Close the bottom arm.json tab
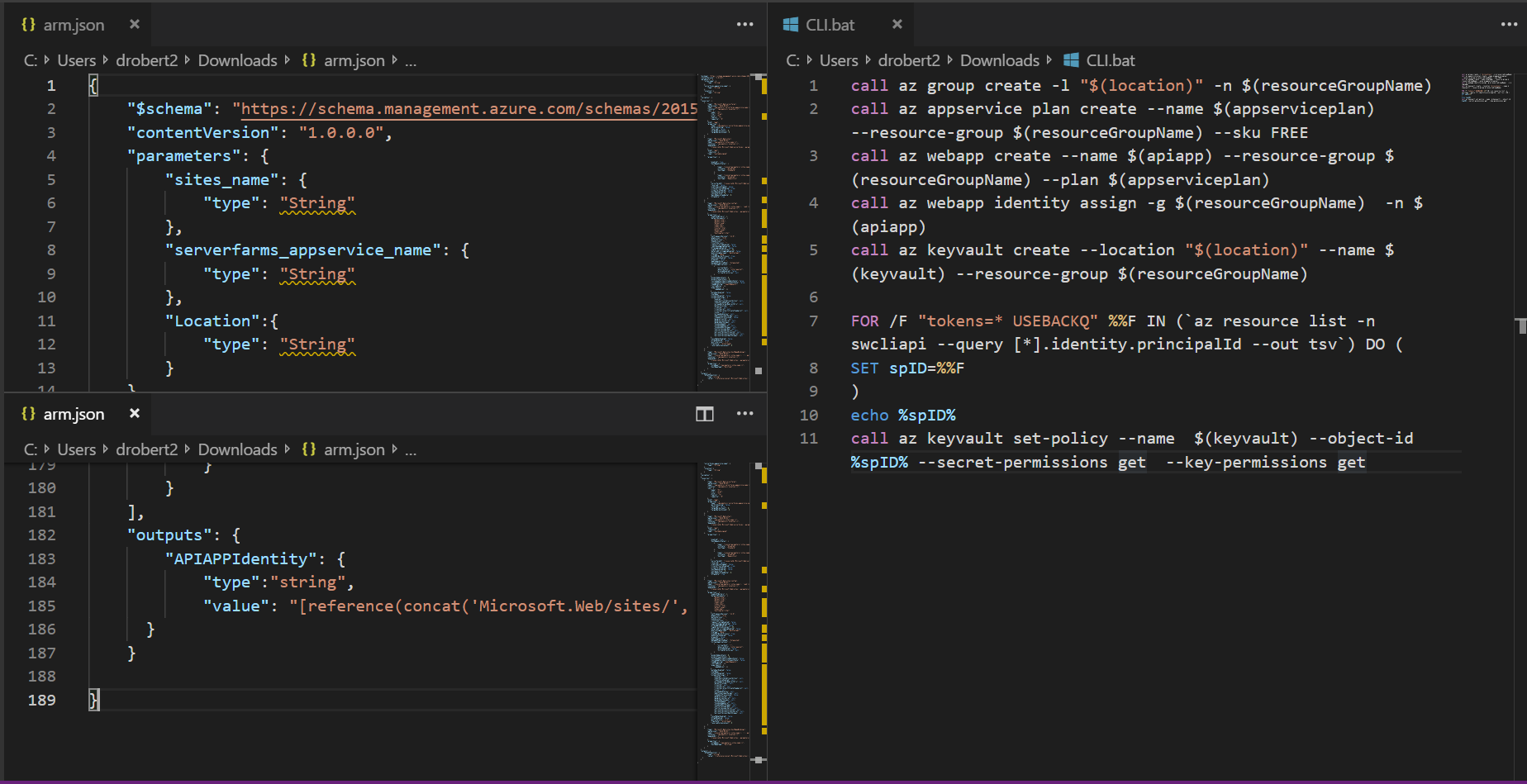The height and width of the screenshot is (784, 1527). (x=135, y=413)
